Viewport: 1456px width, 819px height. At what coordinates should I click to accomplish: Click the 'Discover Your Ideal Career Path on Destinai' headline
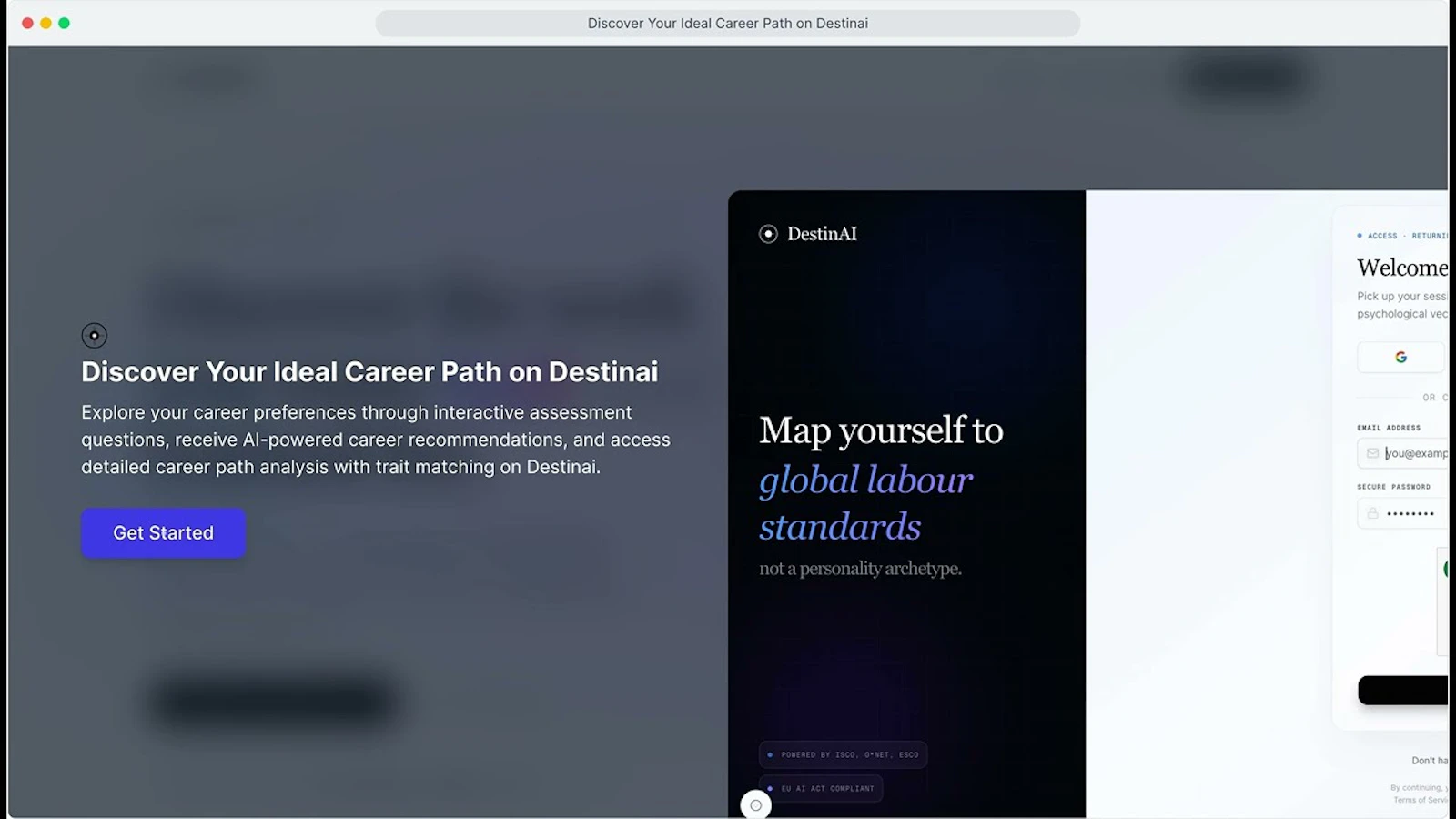click(x=369, y=371)
